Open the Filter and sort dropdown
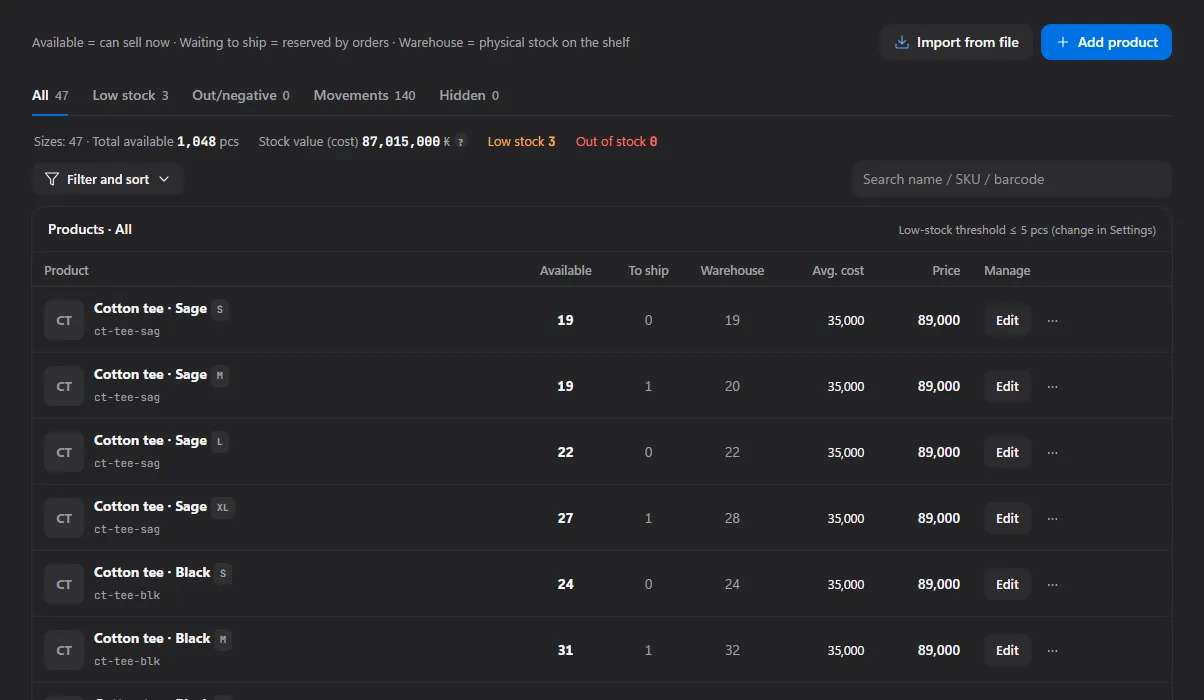The width and height of the screenshot is (1204, 700). tap(108, 179)
